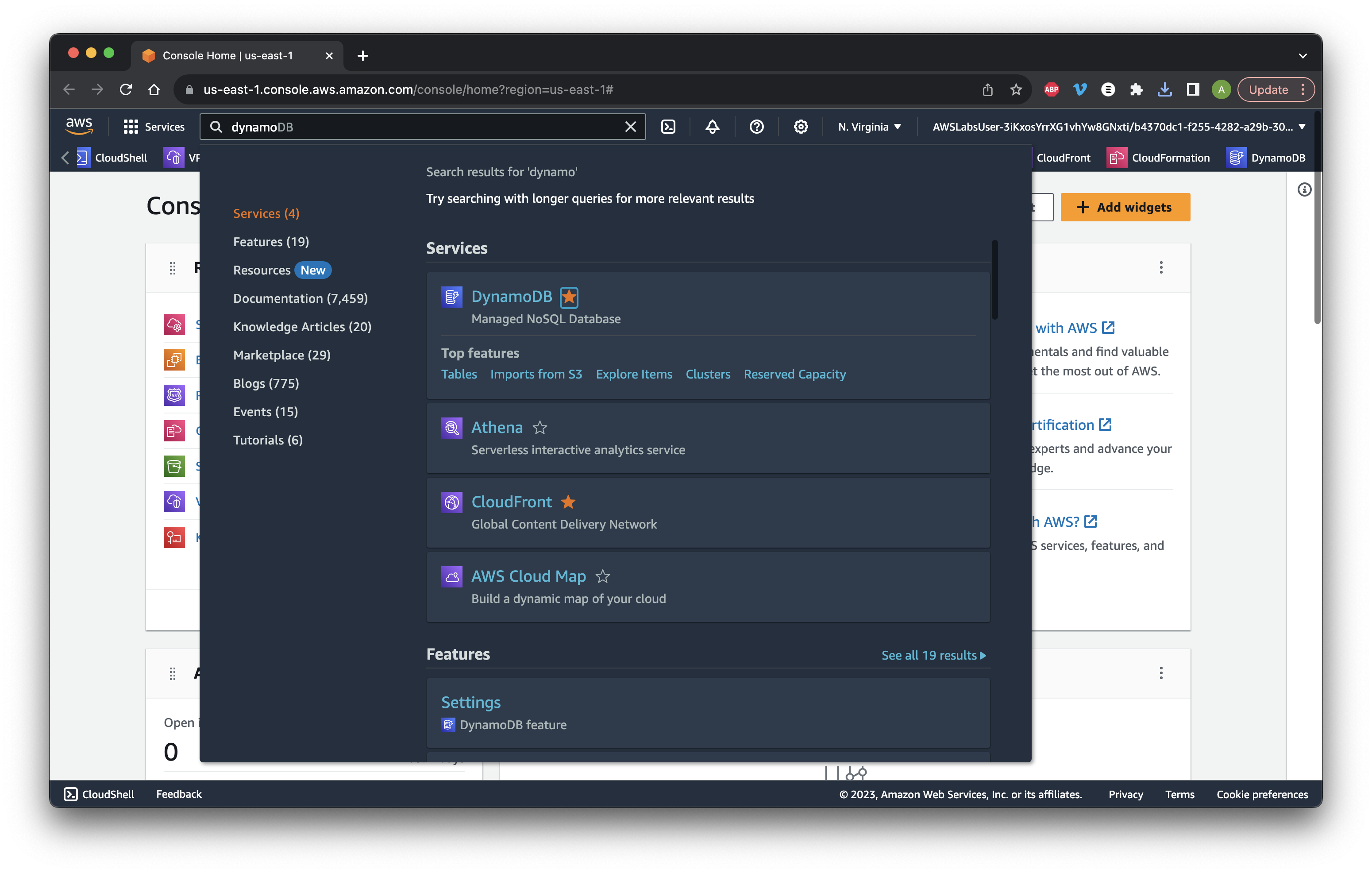1372x873 pixels.
Task: Select the Blogs (775) filter
Action: 266,383
